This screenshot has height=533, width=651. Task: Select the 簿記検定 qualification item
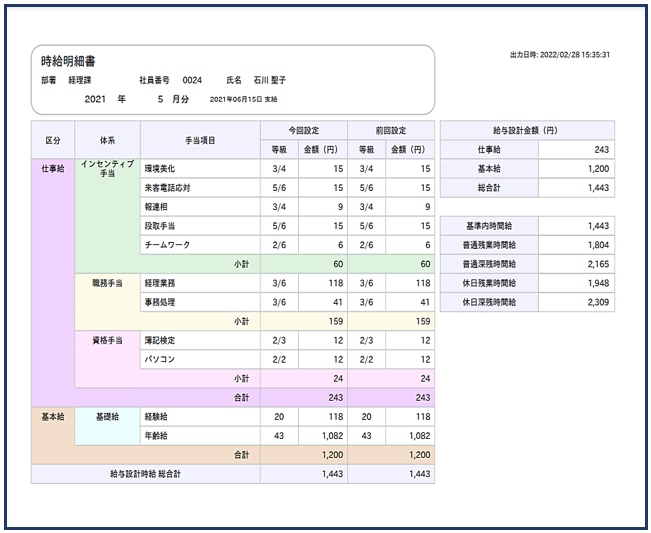click(x=160, y=341)
